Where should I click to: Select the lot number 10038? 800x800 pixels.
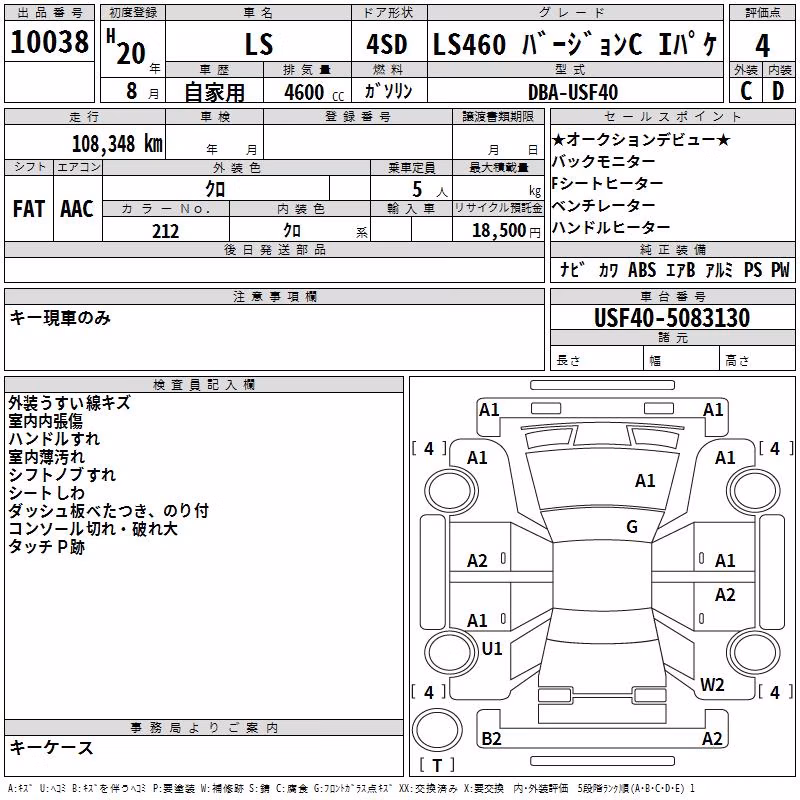(x=49, y=42)
